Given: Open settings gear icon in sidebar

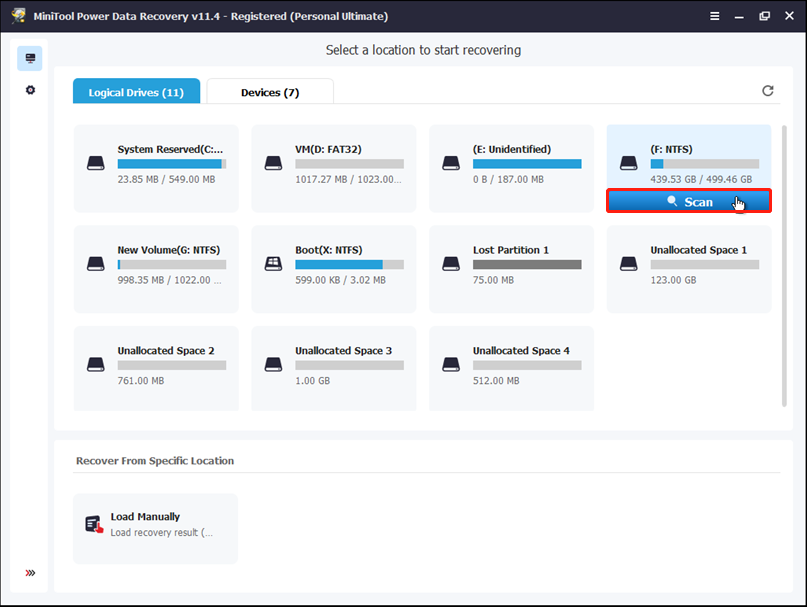Looking at the screenshot, I should 30,90.
